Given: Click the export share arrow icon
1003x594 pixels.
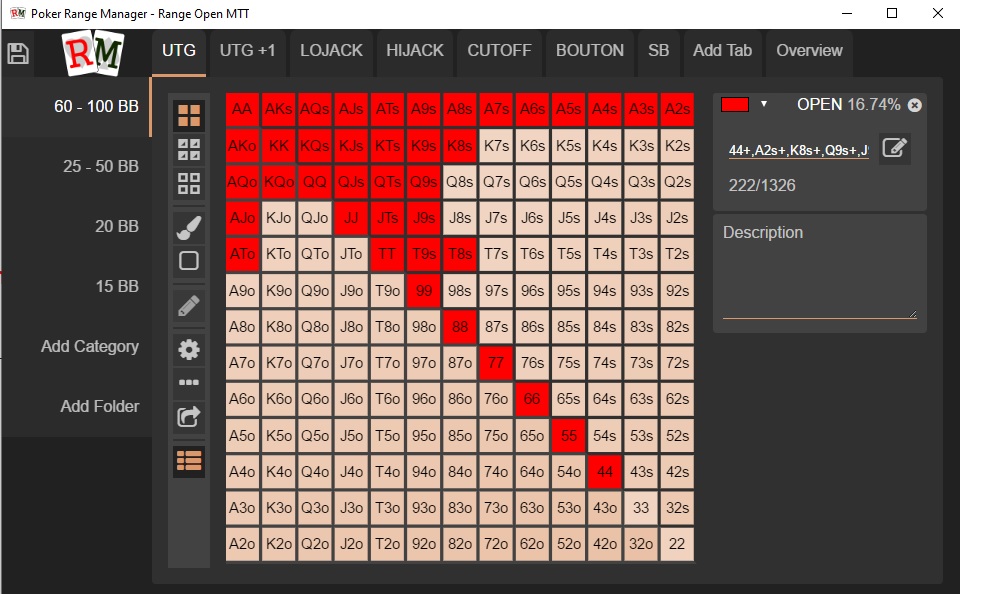Looking at the screenshot, I should tap(189, 416).
